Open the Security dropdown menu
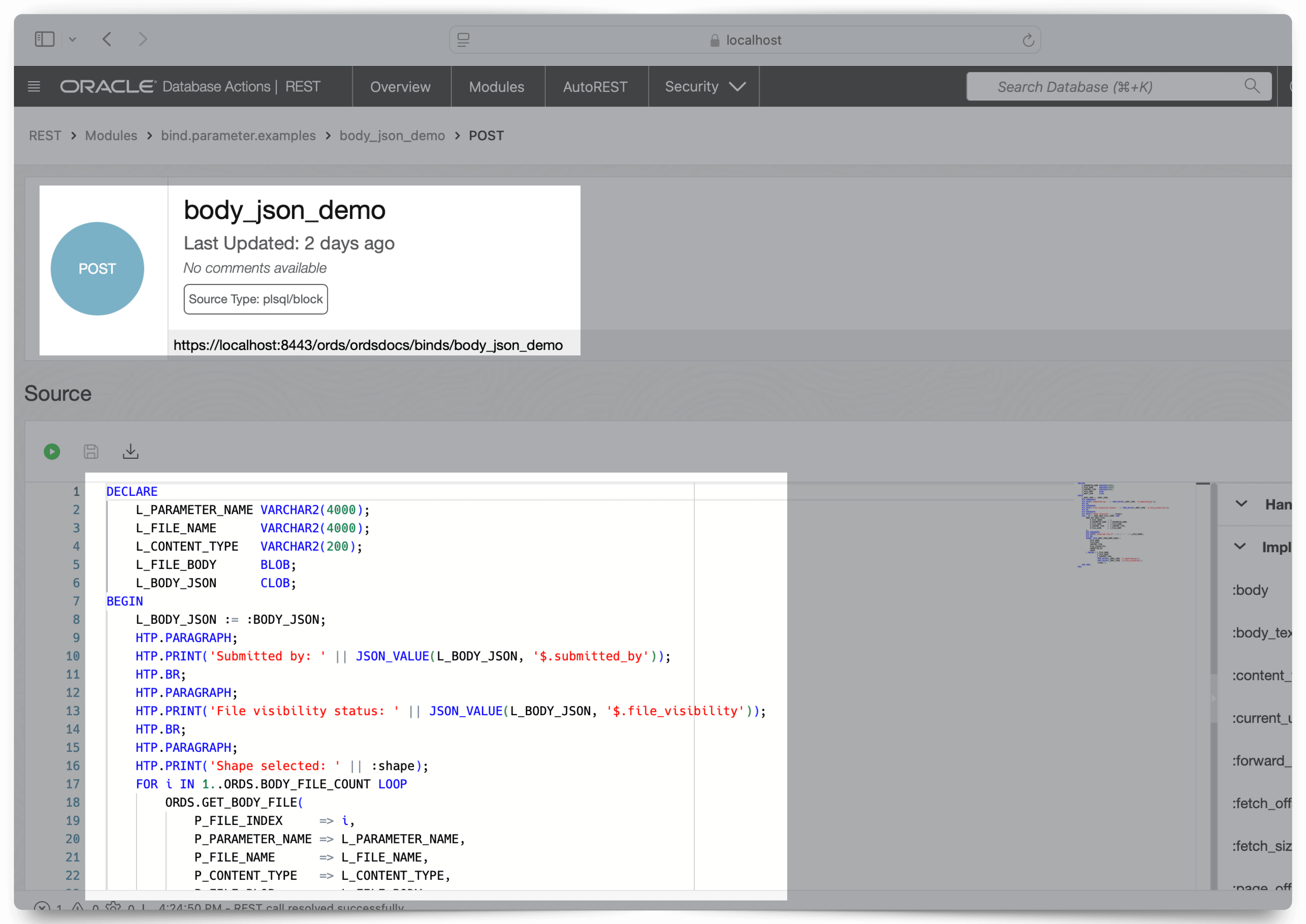Screen dimensions: 1306x924 704,86
